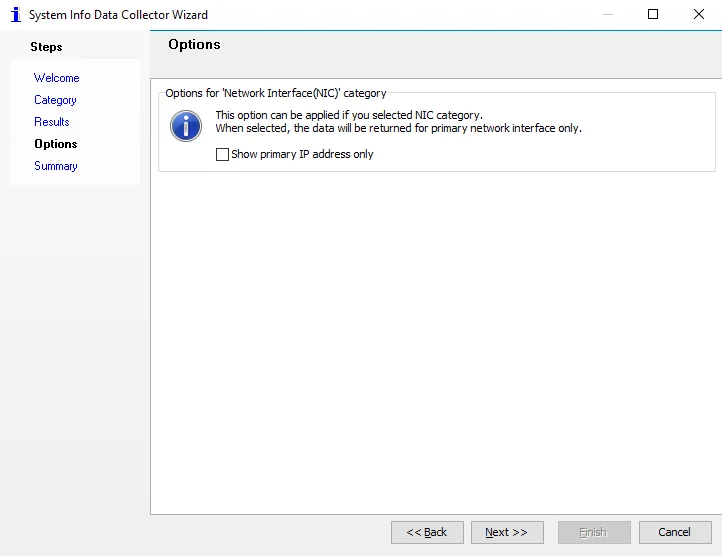The height and width of the screenshot is (556, 722).
Task: Click the blue information icon in NIC options
Action: click(x=186, y=126)
